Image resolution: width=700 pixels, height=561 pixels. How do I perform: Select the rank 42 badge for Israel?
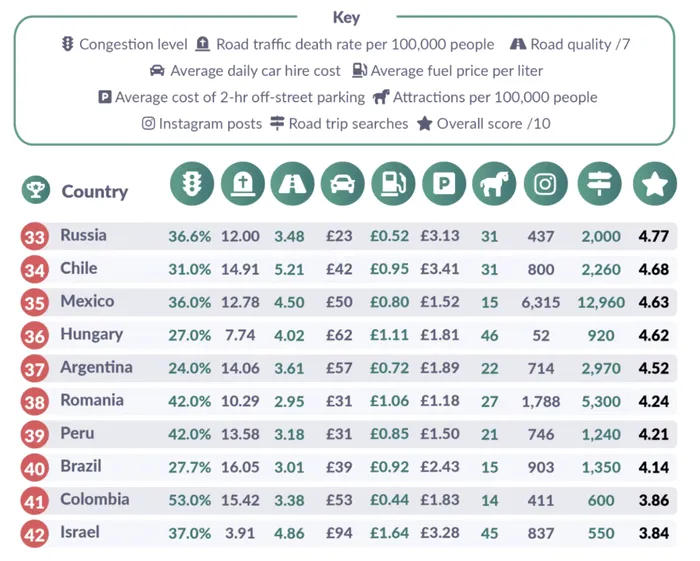[34, 534]
